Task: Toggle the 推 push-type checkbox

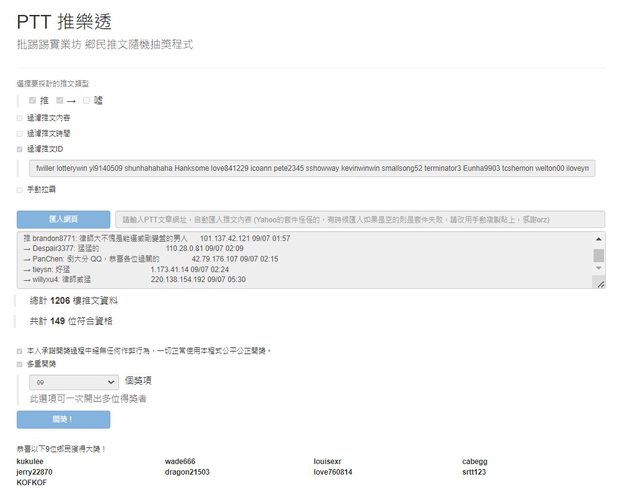Action: click(33, 100)
